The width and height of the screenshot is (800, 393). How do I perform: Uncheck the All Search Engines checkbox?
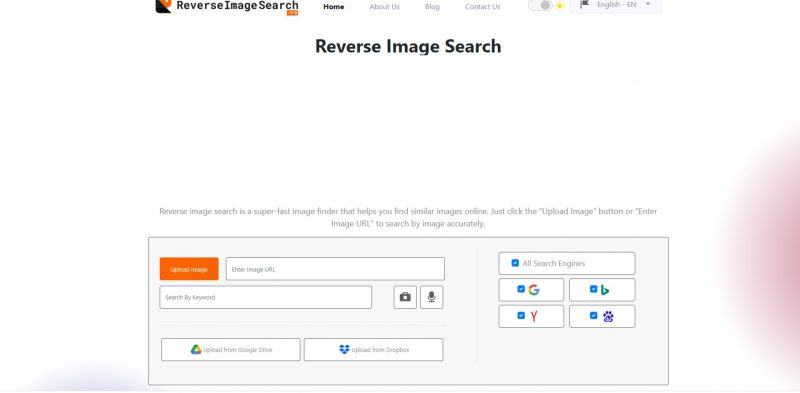coord(515,263)
